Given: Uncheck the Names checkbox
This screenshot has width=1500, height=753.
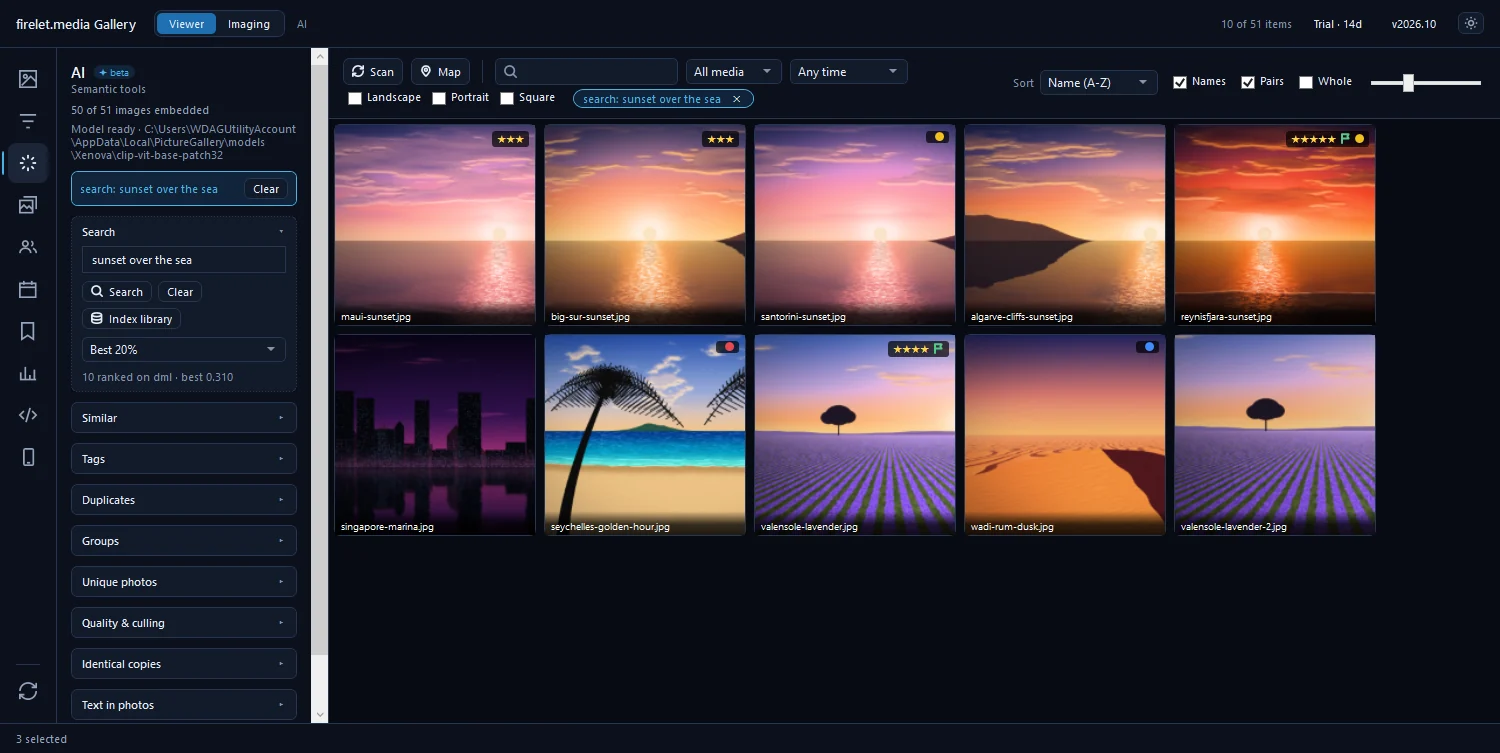Looking at the screenshot, I should [1180, 82].
